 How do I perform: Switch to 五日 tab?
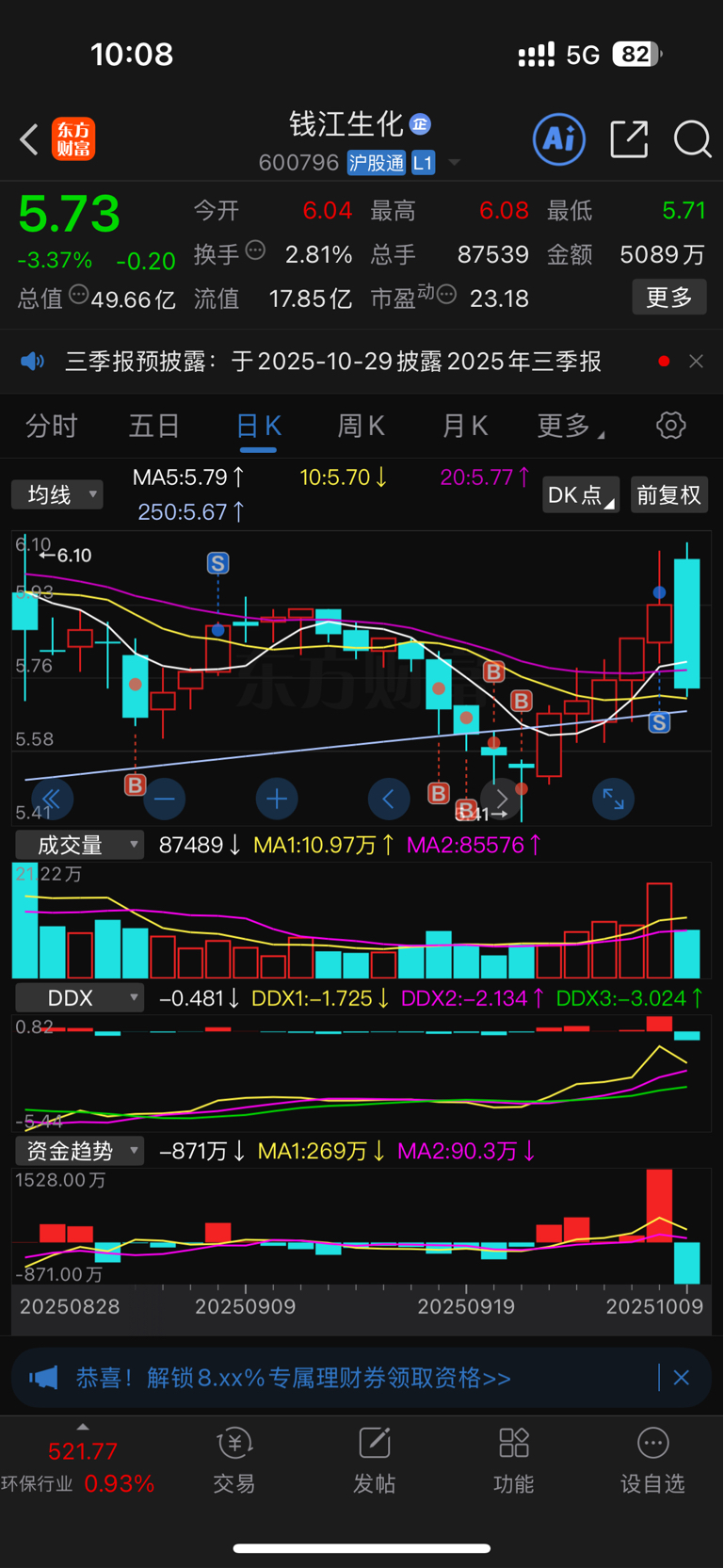[154, 427]
